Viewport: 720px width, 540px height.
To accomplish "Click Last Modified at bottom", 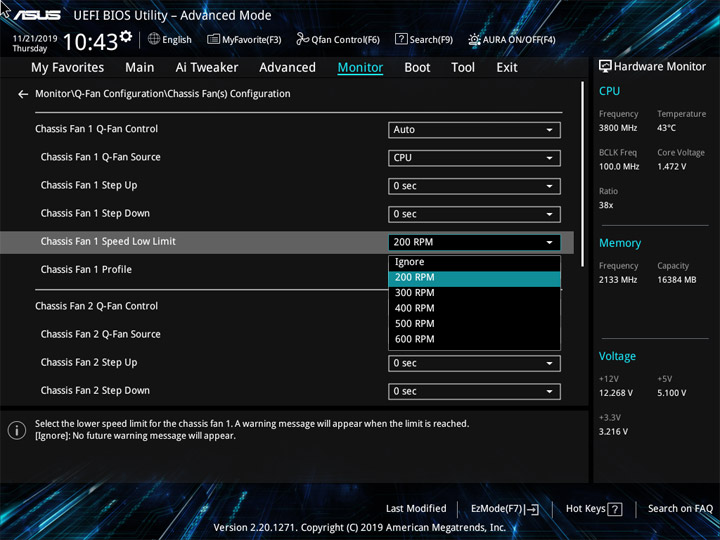I will [416, 509].
